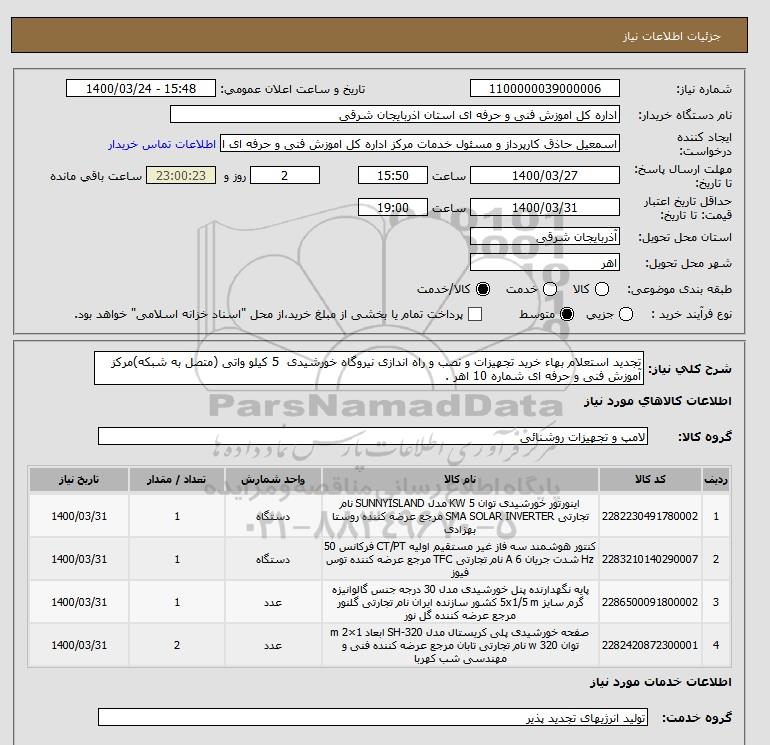Click product code 2286500091800002
Image resolution: width=770 pixels, height=745 pixels.
[x=650, y=602]
